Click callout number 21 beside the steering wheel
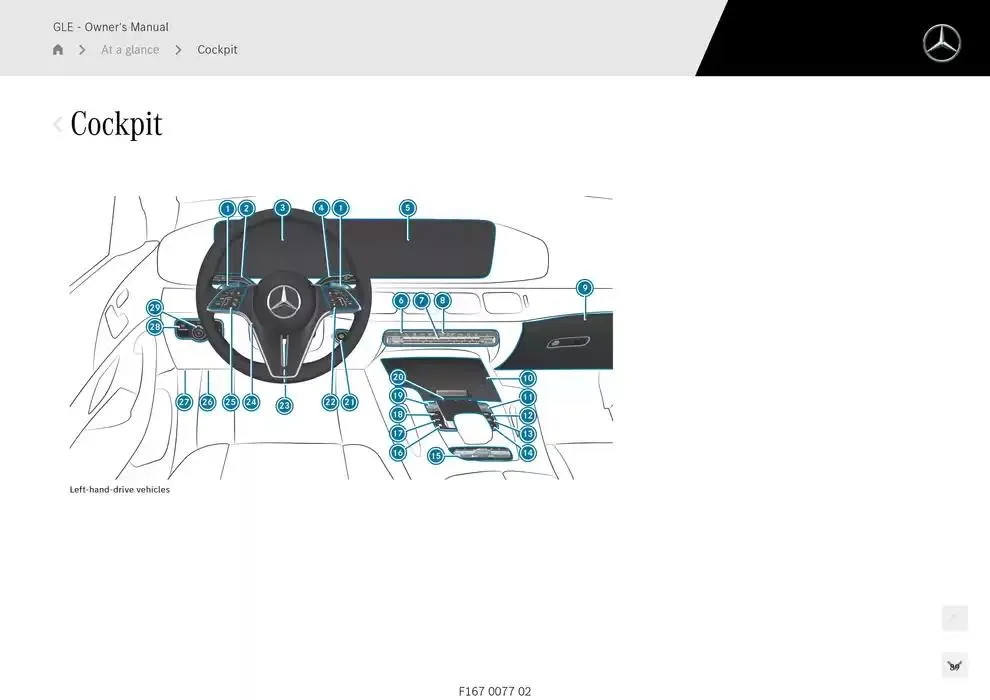This screenshot has width=990, height=700. 350,402
